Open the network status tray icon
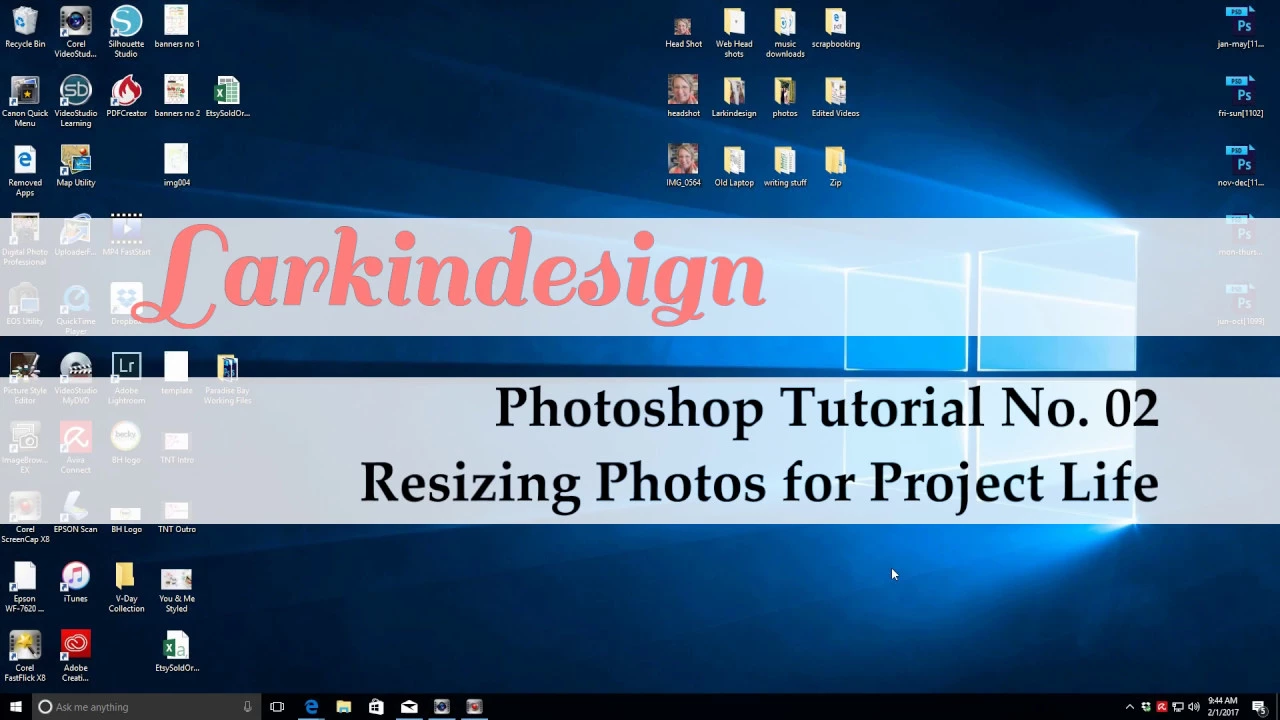This screenshot has height=720, width=1280. [x=1178, y=707]
